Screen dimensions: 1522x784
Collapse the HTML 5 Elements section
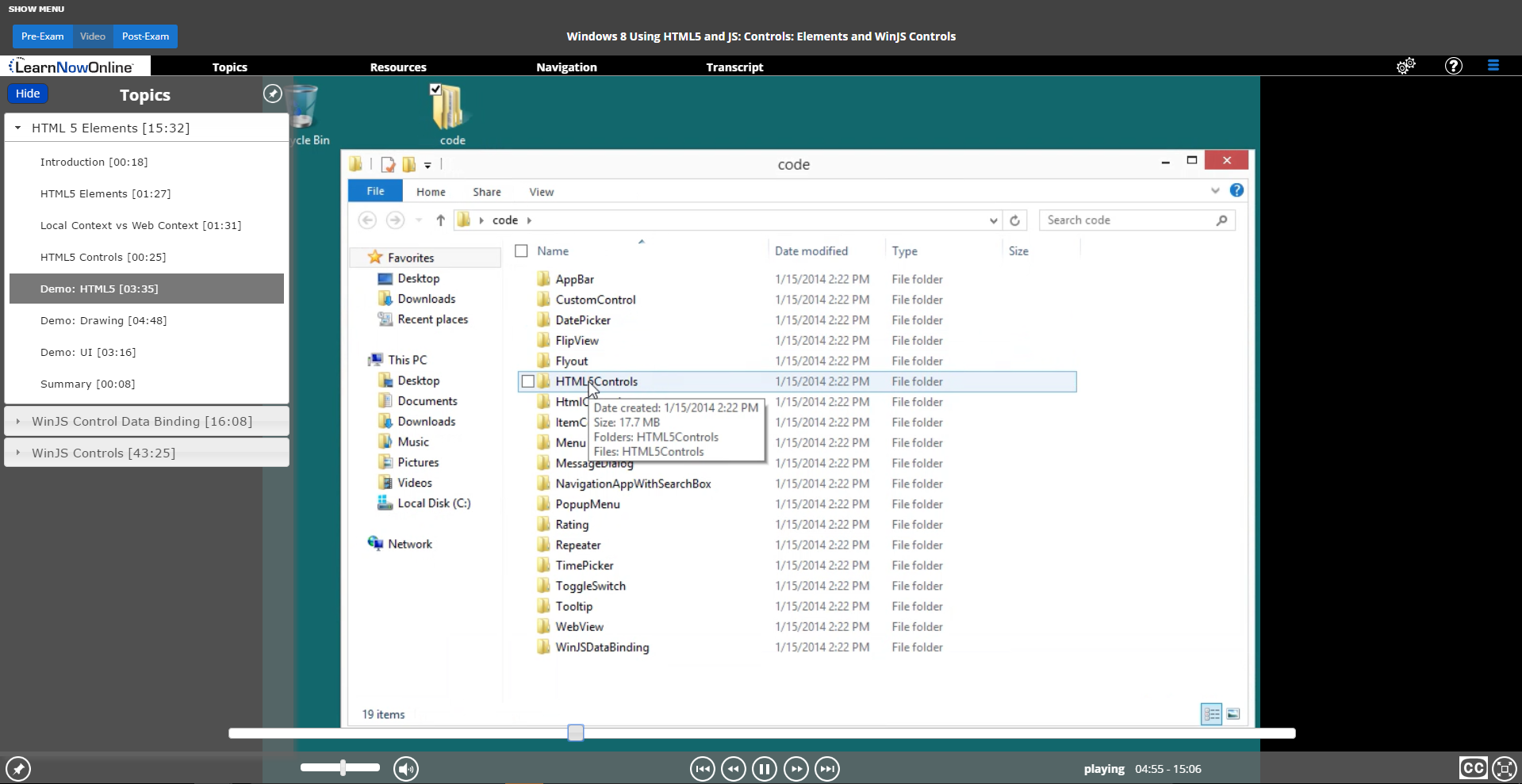17,127
